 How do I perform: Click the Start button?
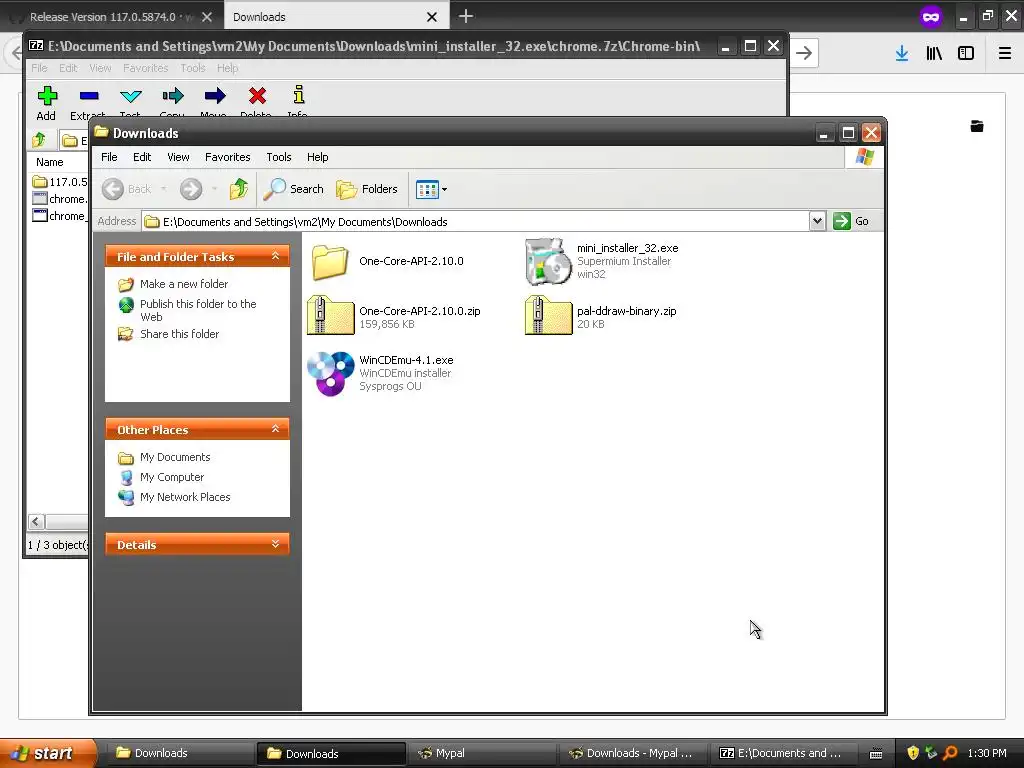[48, 753]
